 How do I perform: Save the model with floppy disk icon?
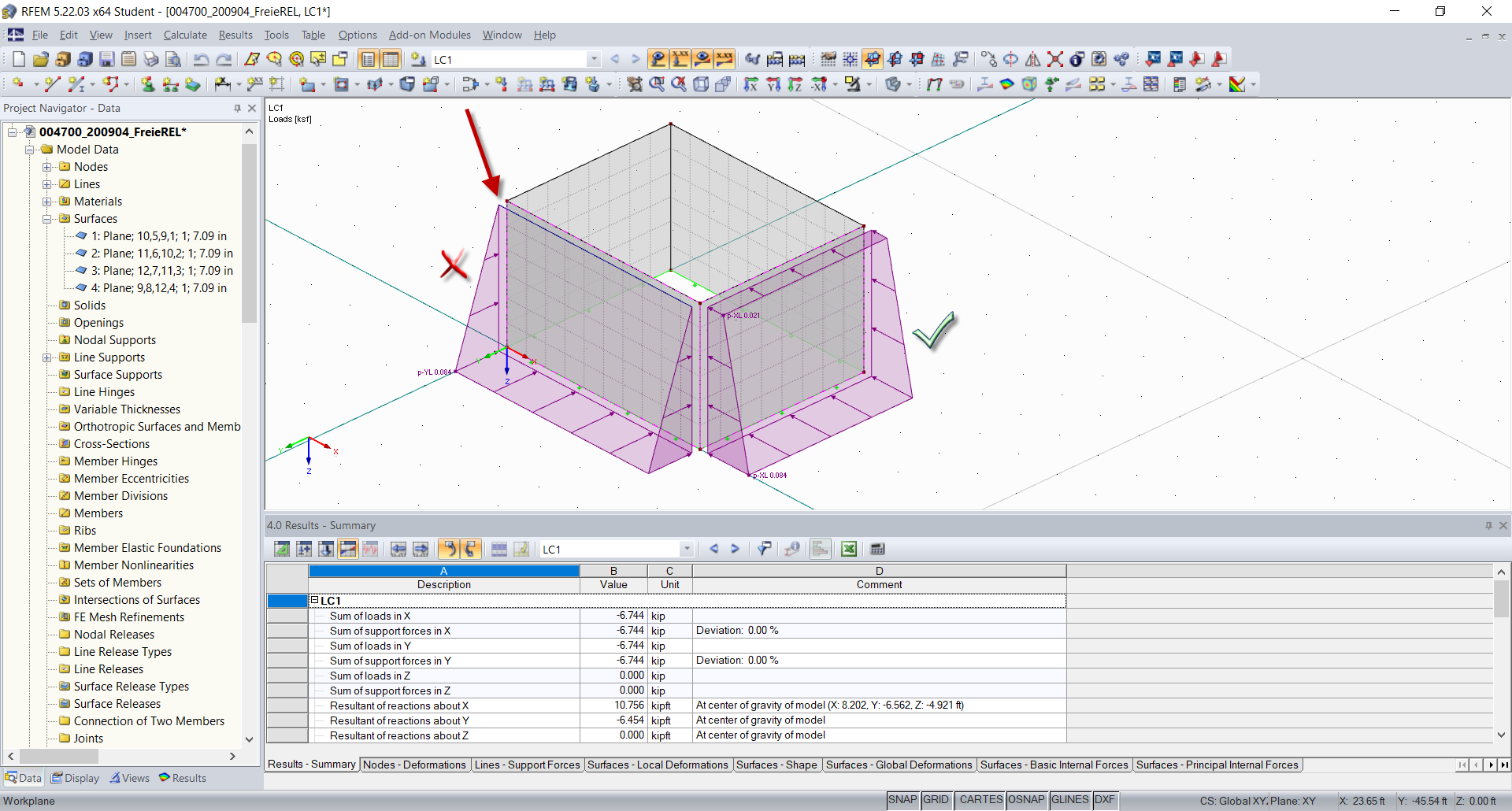[x=107, y=59]
